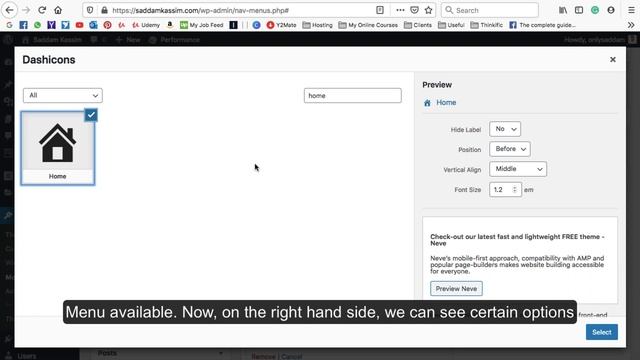
Task: Open Facebook bookmark icon
Action: tap(24, 25)
